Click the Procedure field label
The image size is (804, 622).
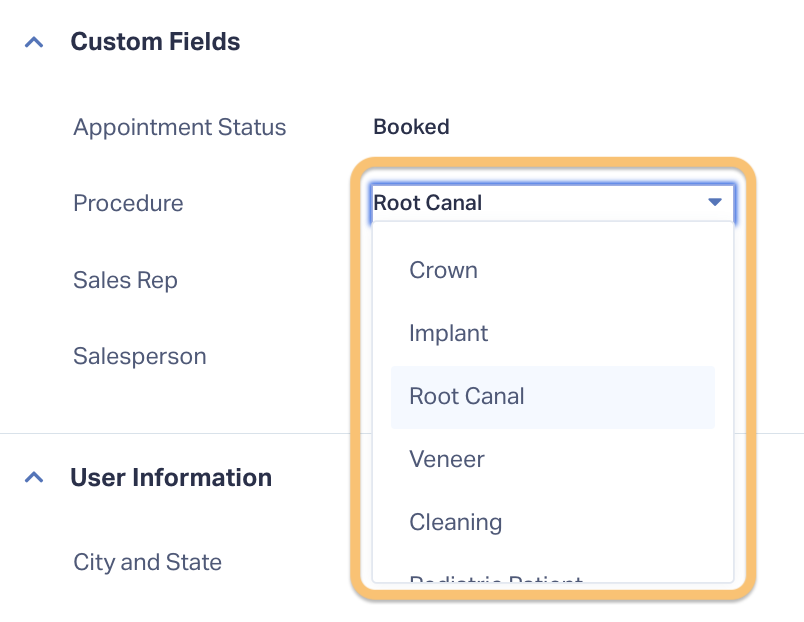click(x=128, y=204)
